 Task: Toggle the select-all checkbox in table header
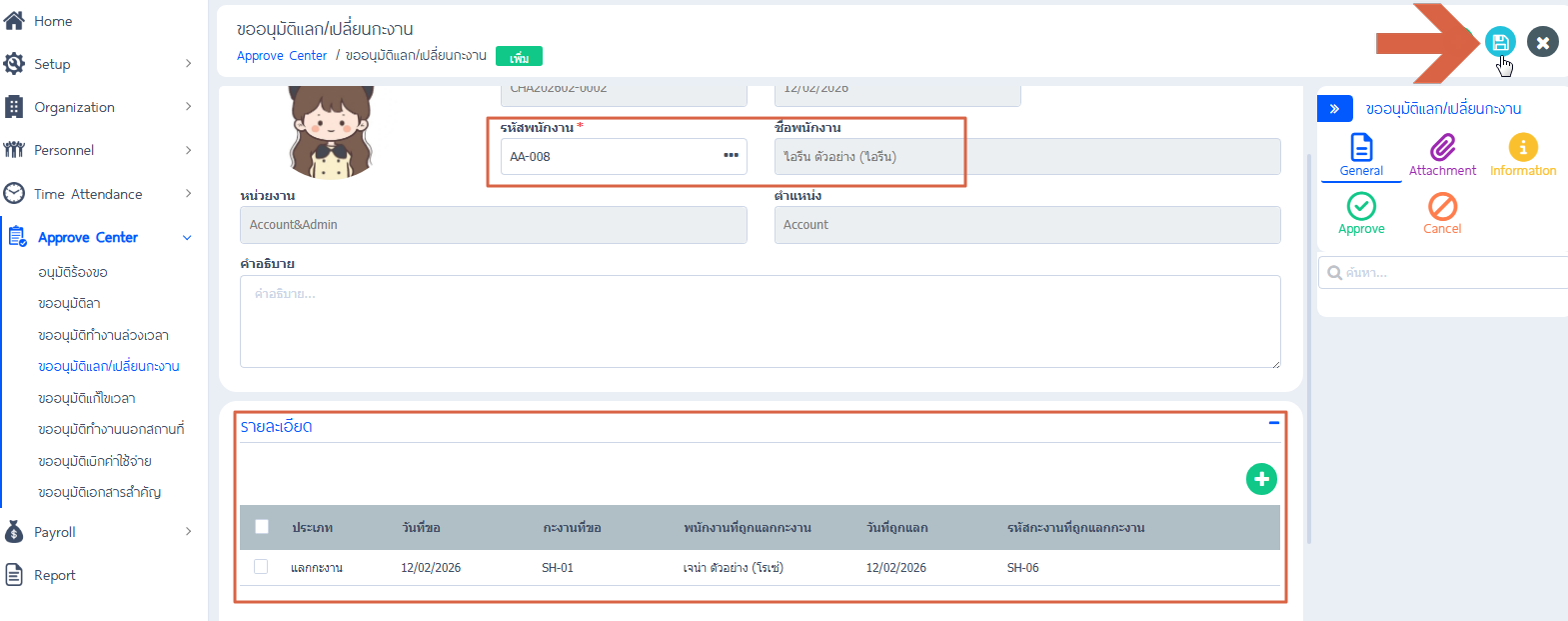[x=262, y=527]
